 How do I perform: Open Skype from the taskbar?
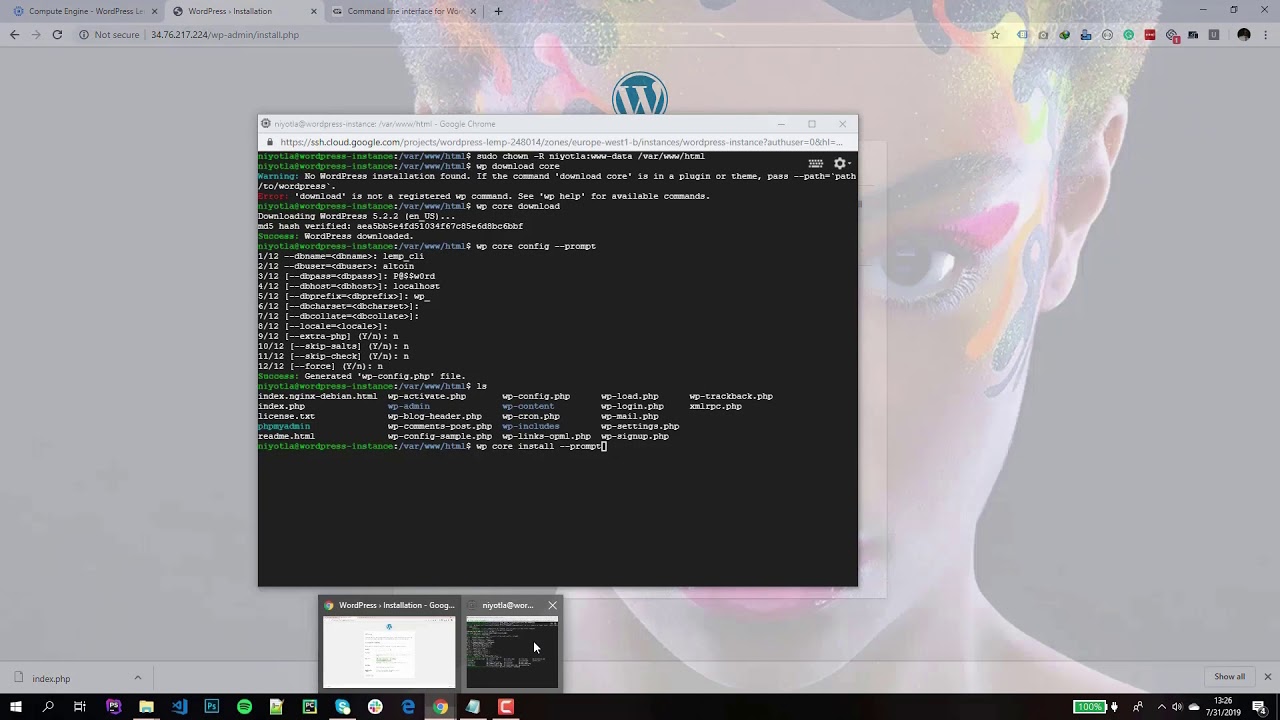coord(343,707)
